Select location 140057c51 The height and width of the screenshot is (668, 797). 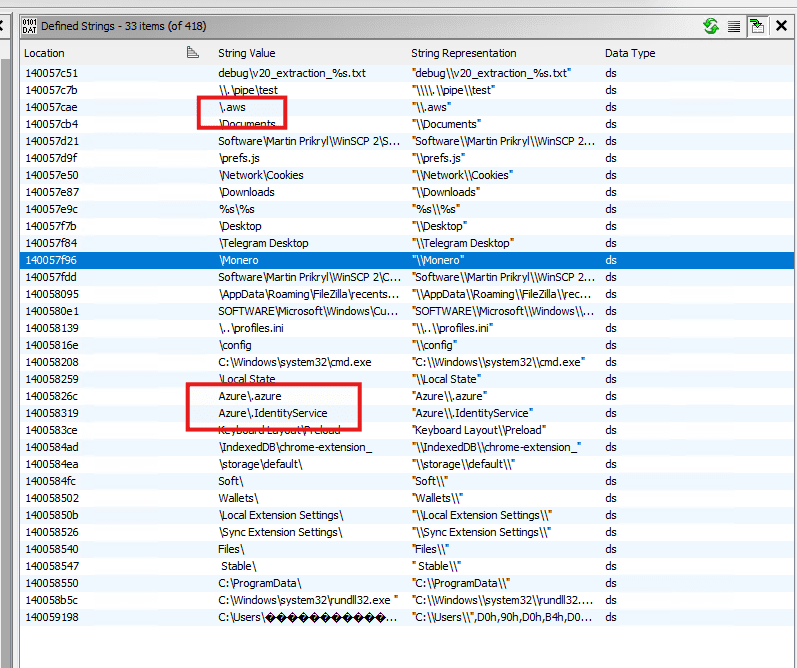pos(51,73)
